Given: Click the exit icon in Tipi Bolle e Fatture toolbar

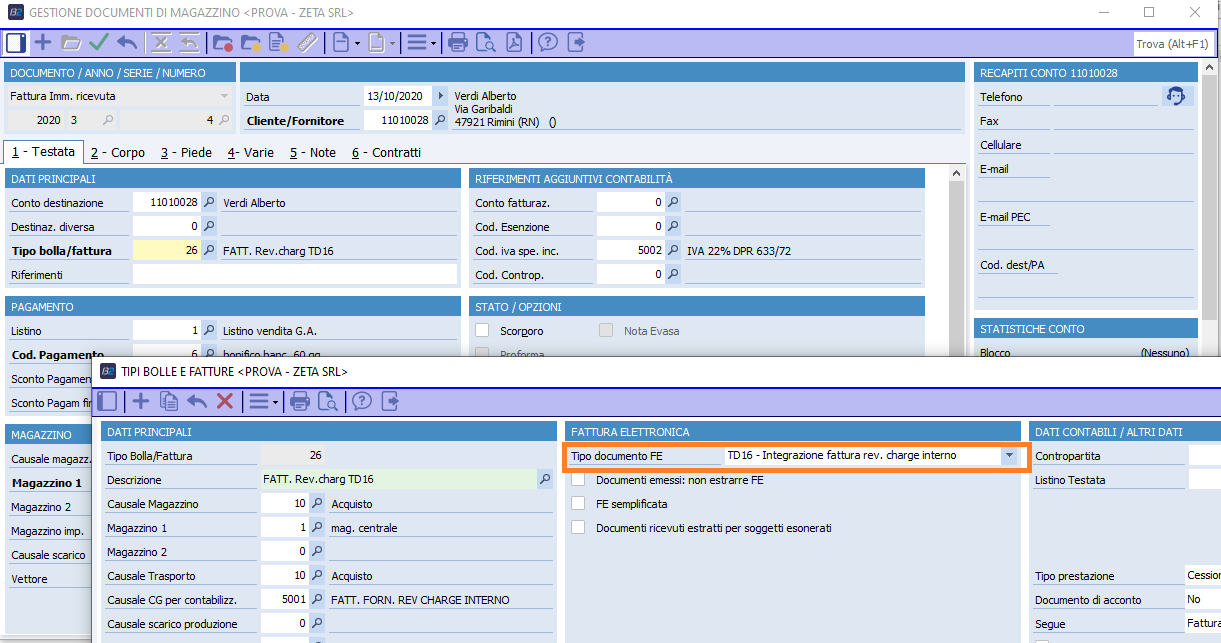Looking at the screenshot, I should 389,401.
